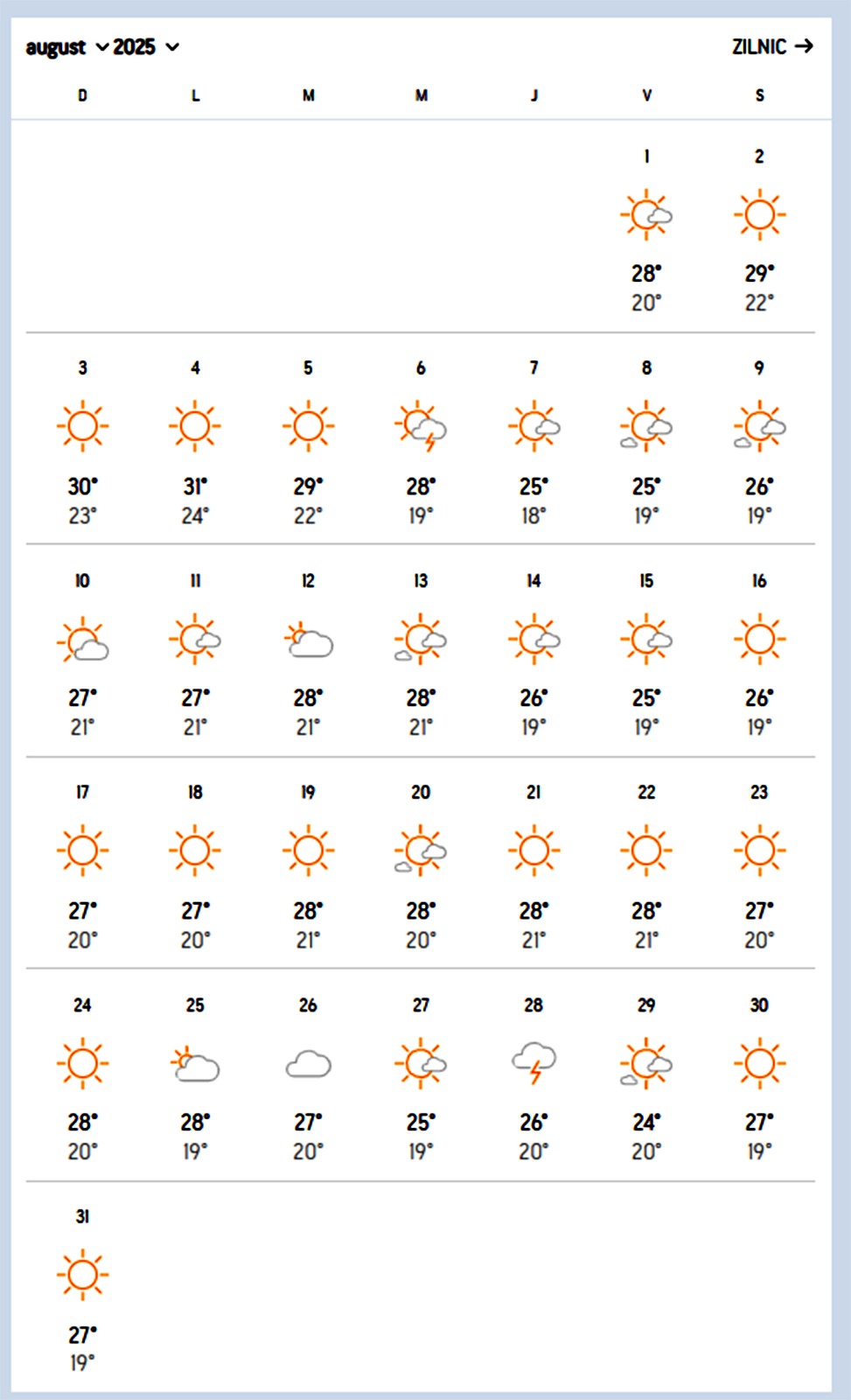Click the cloud icon on August 26

click(x=308, y=1065)
